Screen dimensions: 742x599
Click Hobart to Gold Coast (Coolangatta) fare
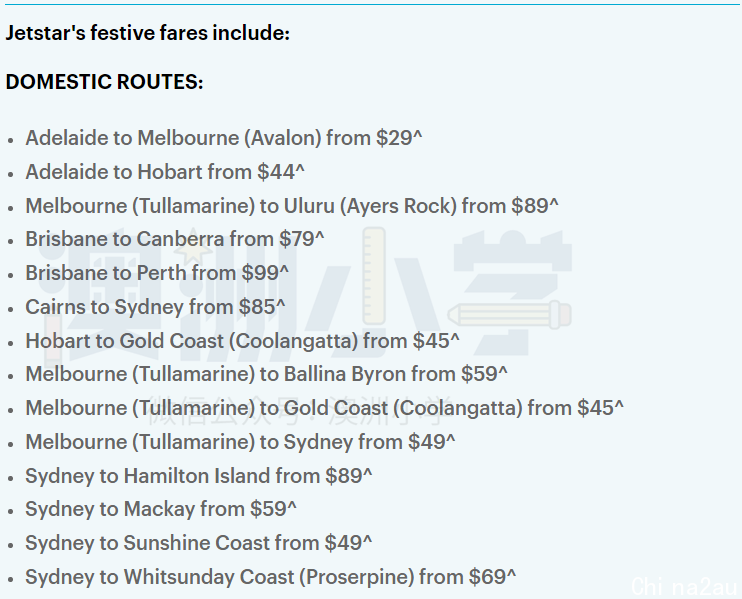[242, 341]
